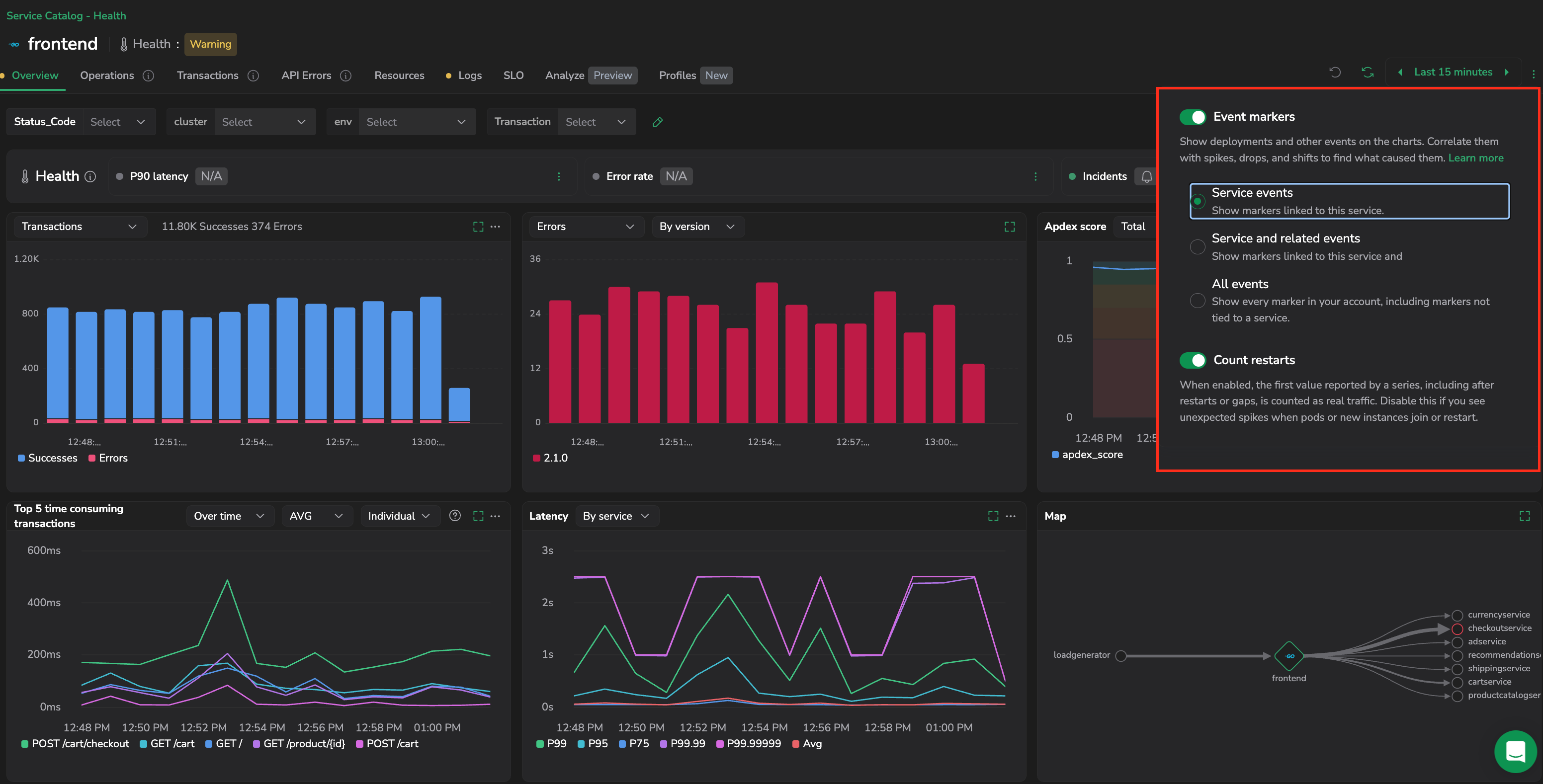Click checkoutservice node in Map
1543x784 pixels.
pyautogui.click(x=1457, y=629)
